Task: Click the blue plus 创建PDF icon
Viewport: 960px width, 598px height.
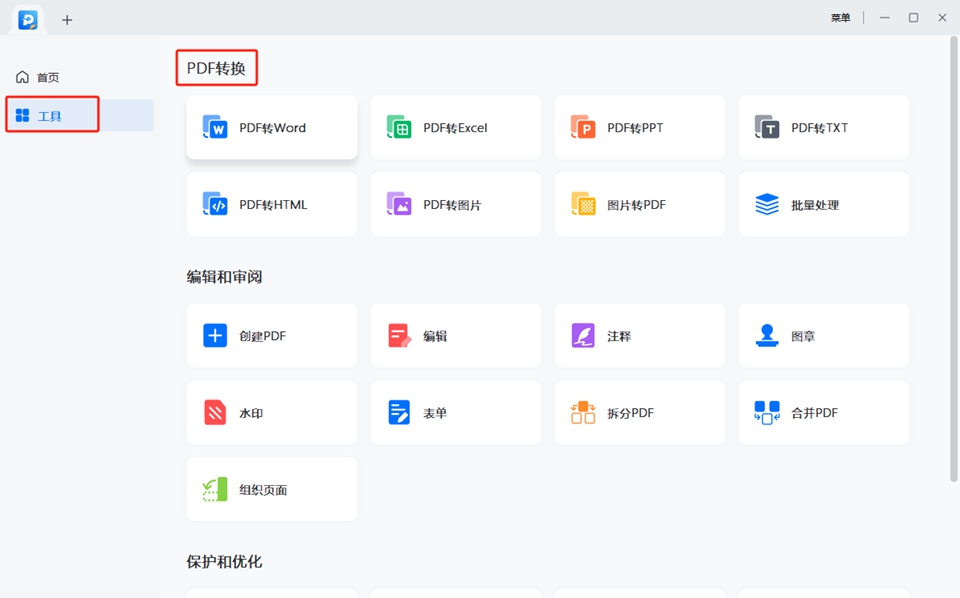Action: (215, 335)
